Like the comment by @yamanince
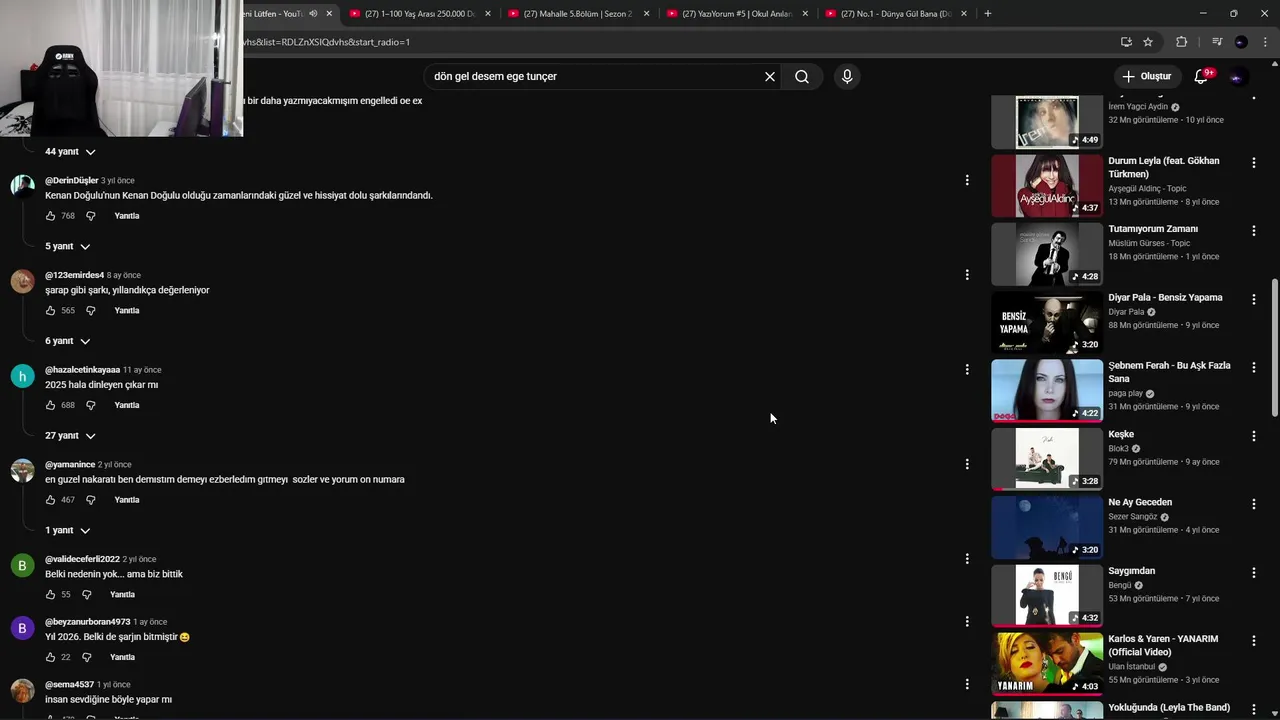The height and width of the screenshot is (720, 1280). click(x=51, y=500)
